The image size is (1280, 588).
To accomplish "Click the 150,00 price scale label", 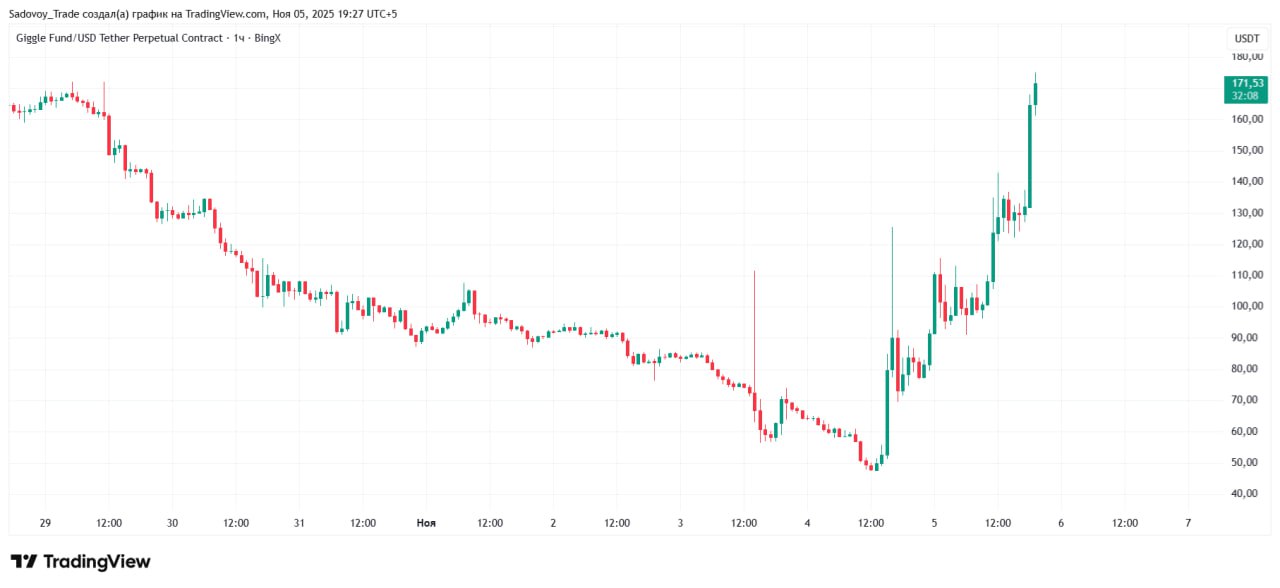I will (x=1246, y=150).
